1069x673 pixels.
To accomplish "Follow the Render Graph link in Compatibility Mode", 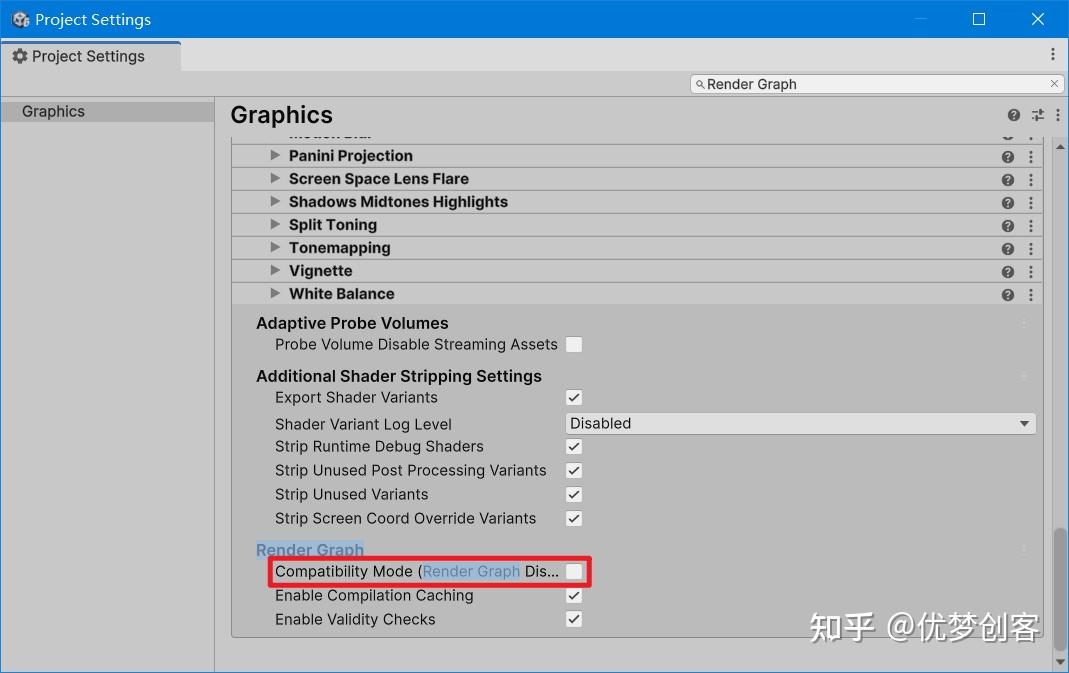I will point(470,571).
